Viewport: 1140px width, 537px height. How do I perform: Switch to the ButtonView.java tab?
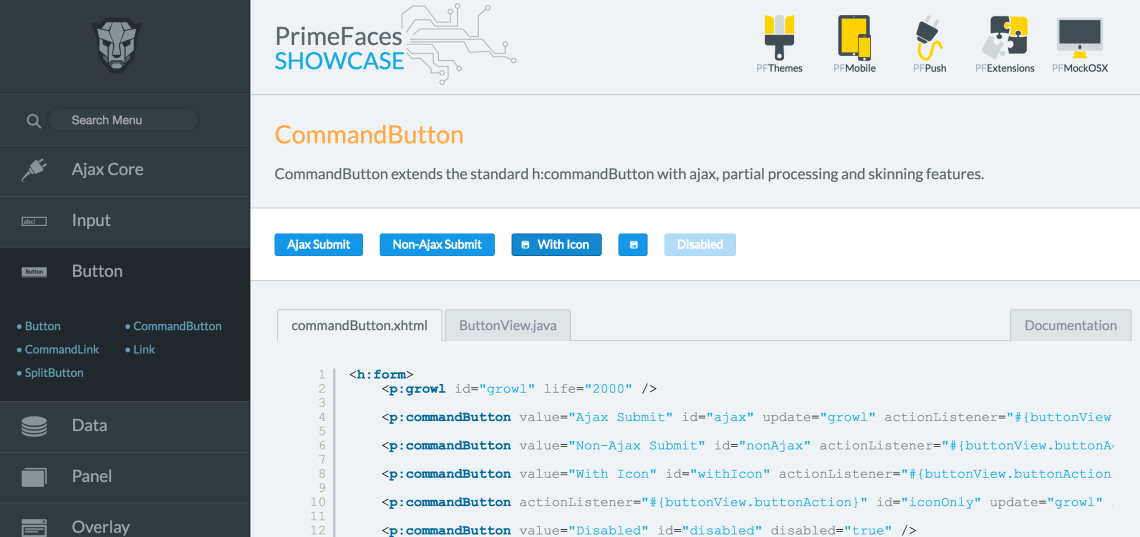pyautogui.click(x=507, y=326)
